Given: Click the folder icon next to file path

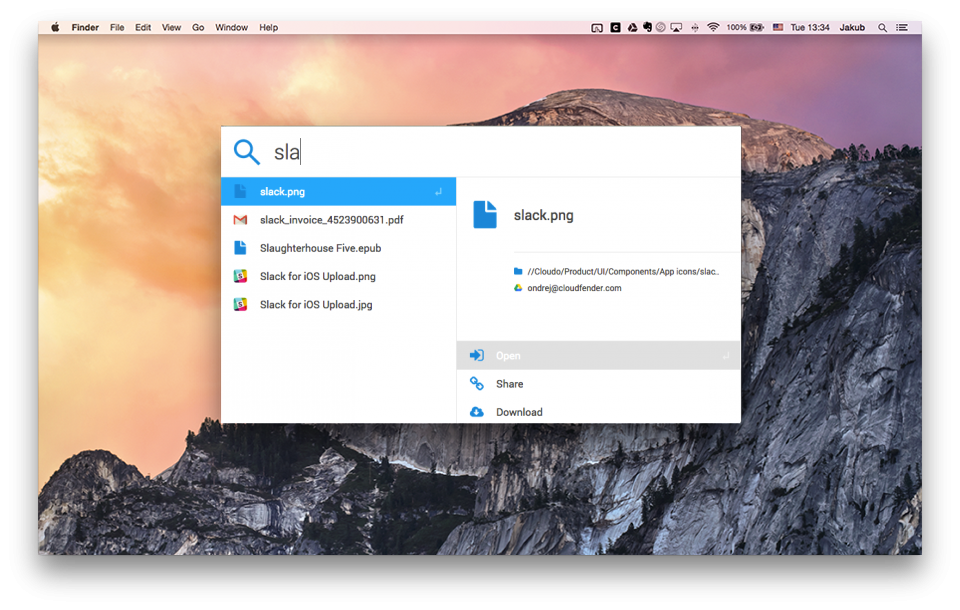Looking at the screenshot, I should [518, 271].
